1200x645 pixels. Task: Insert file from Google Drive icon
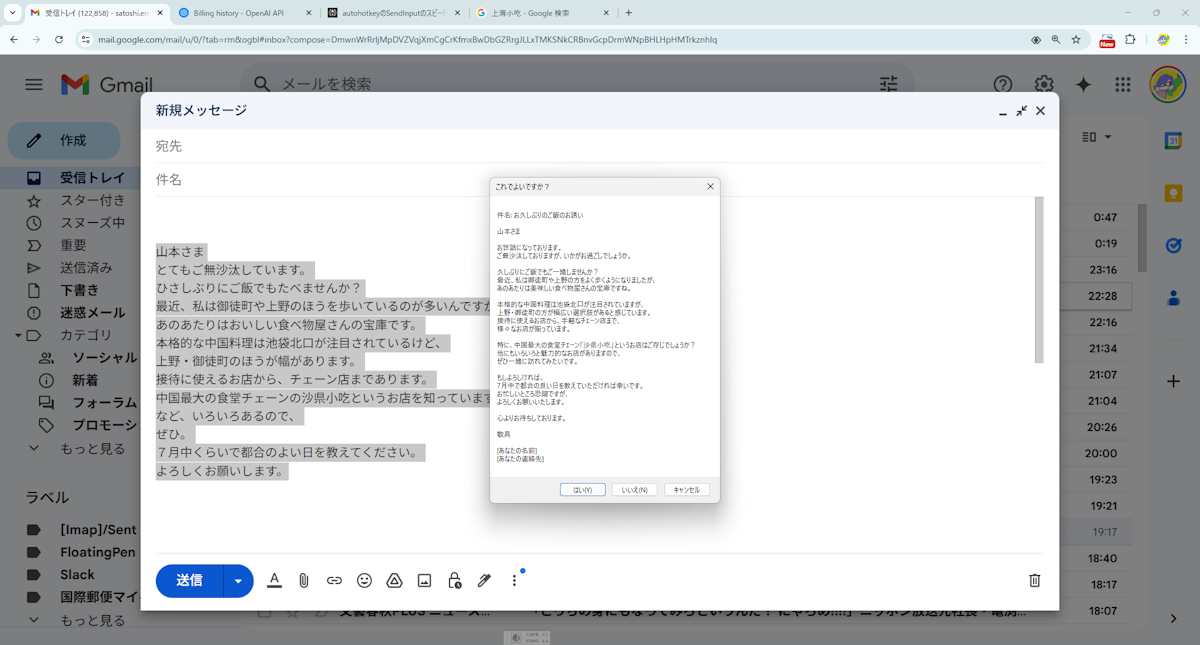pos(394,581)
